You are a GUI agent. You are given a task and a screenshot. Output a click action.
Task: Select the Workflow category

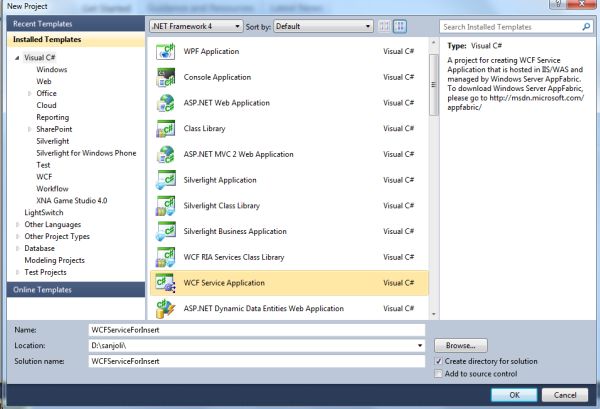click(52, 189)
